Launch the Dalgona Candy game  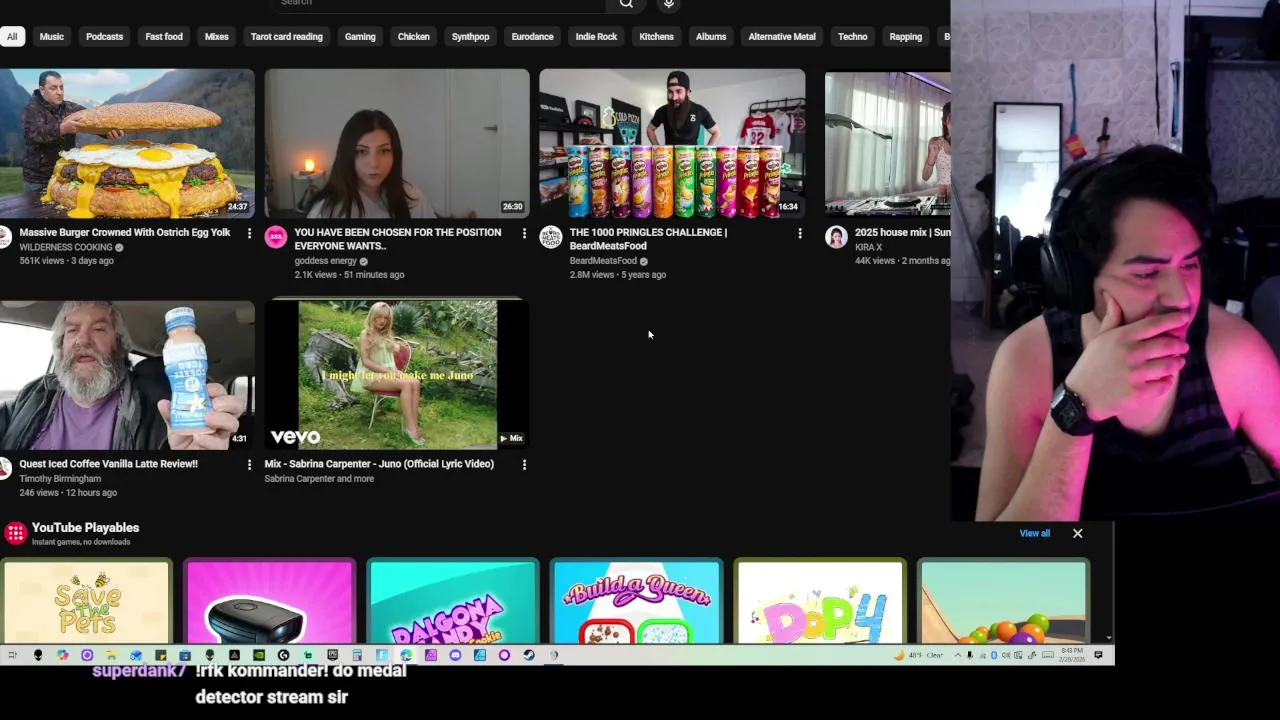click(453, 602)
